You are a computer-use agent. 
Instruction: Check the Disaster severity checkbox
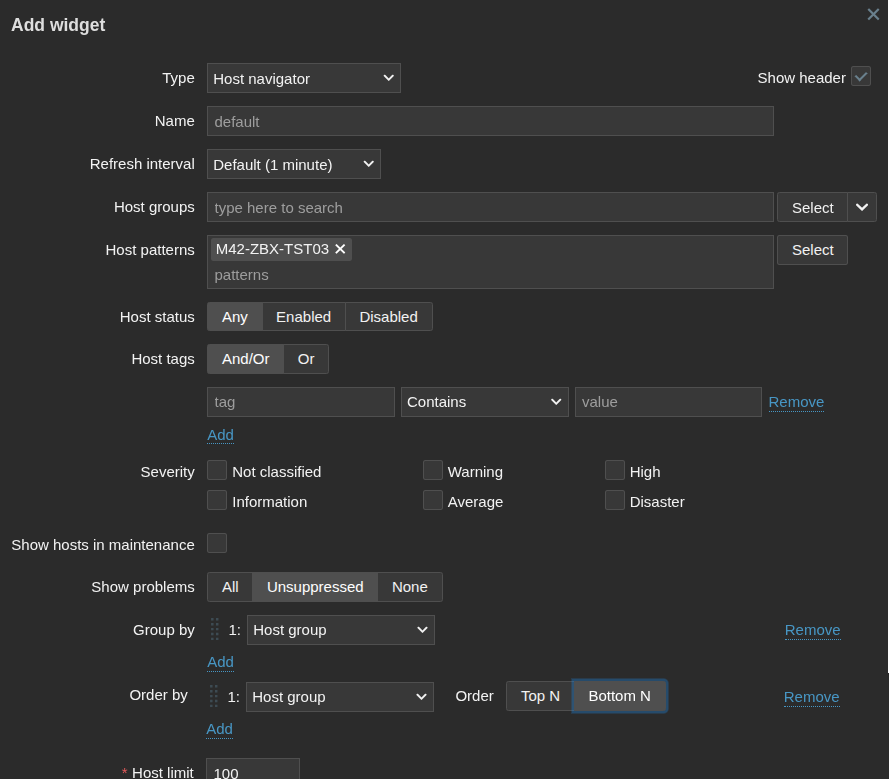(x=614, y=501)
